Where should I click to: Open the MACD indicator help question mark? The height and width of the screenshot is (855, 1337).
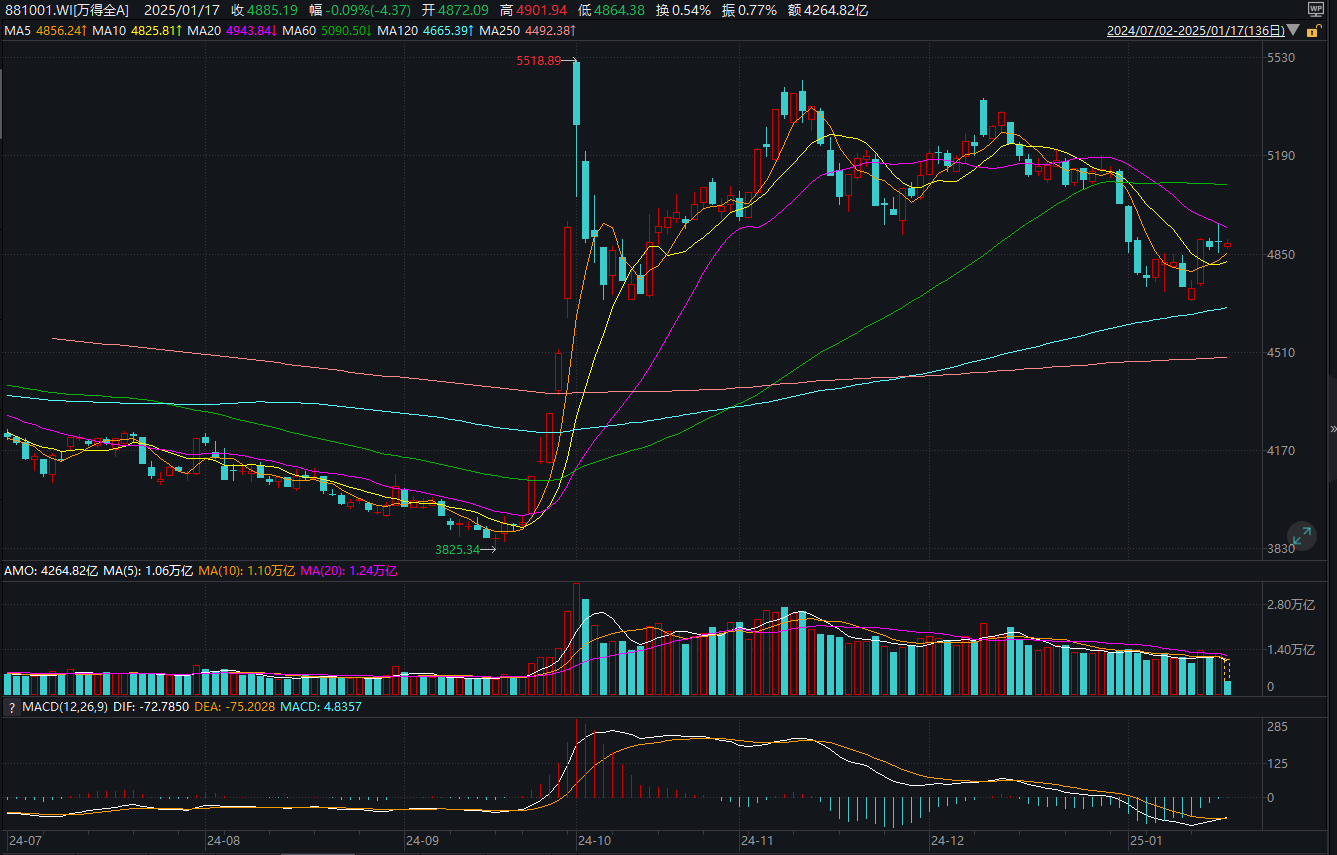(x=11, y=707)
